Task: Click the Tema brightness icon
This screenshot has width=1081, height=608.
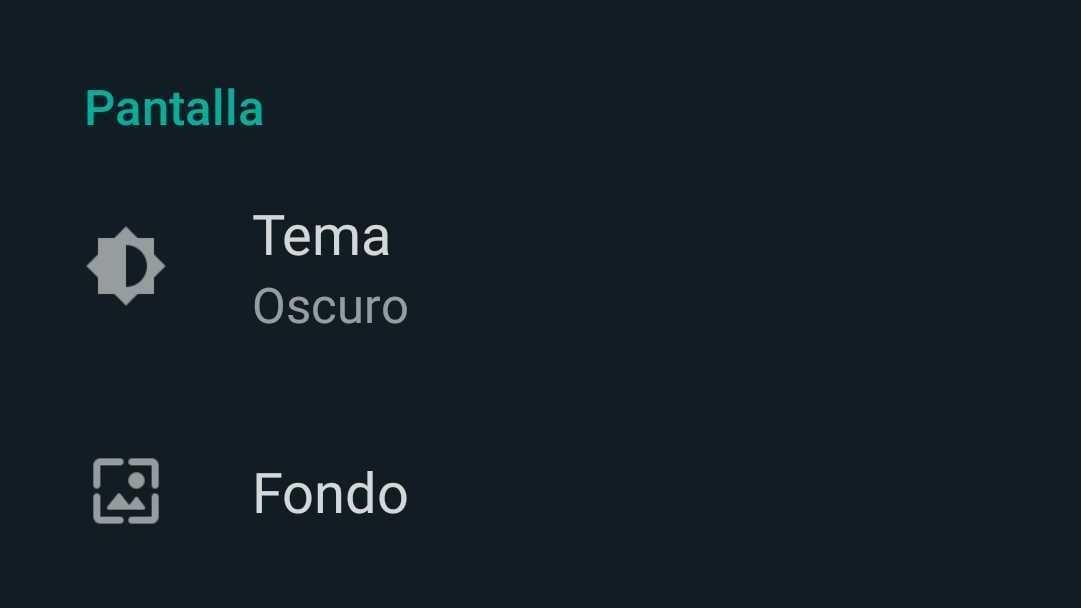Action: (x=126, y=266)
